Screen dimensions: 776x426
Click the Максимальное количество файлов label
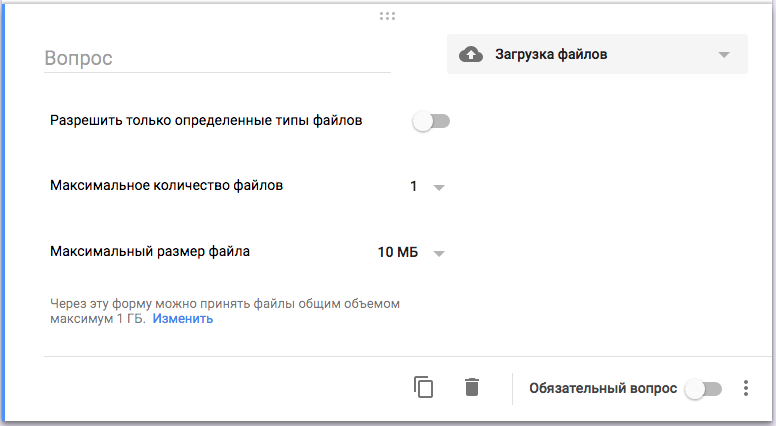tap(166, 186)
